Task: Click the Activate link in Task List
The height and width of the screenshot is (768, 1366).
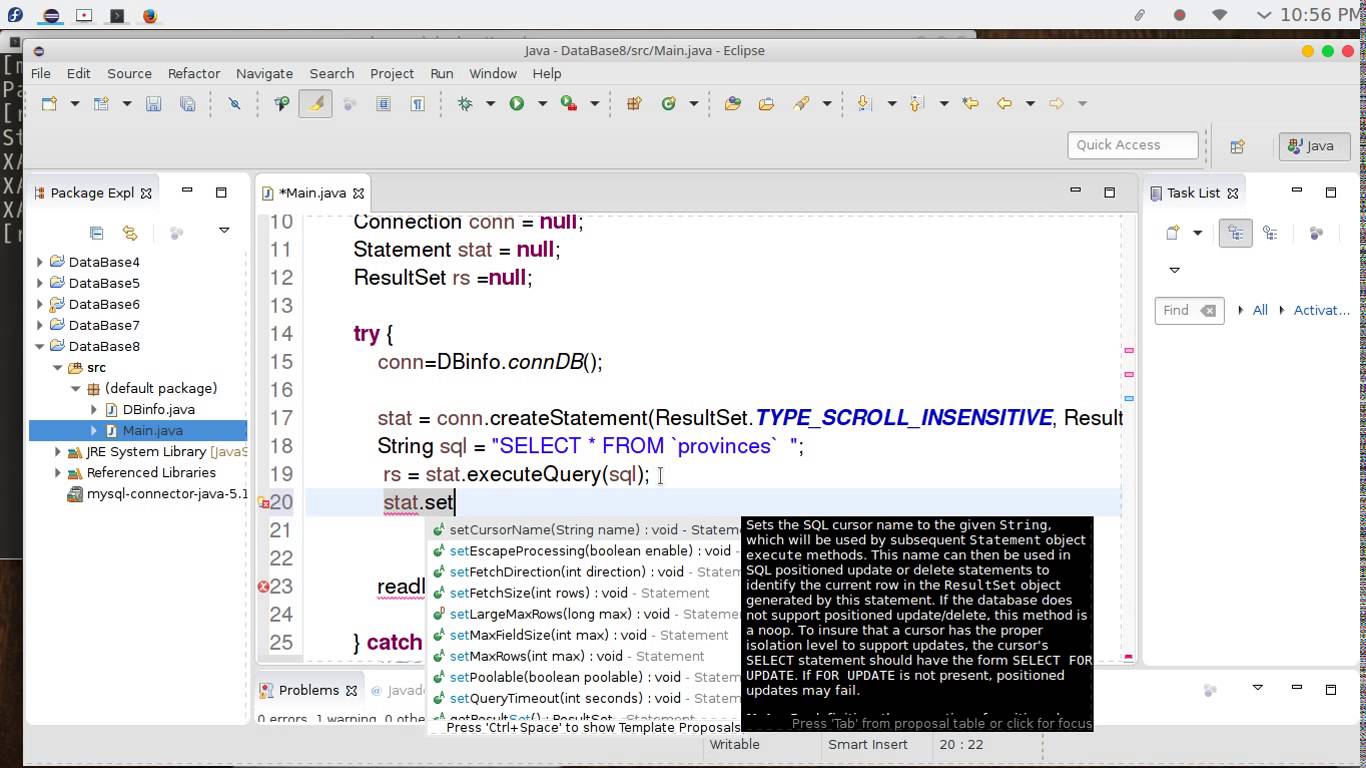Action: pyautogui.click(x=1322, y=310)
